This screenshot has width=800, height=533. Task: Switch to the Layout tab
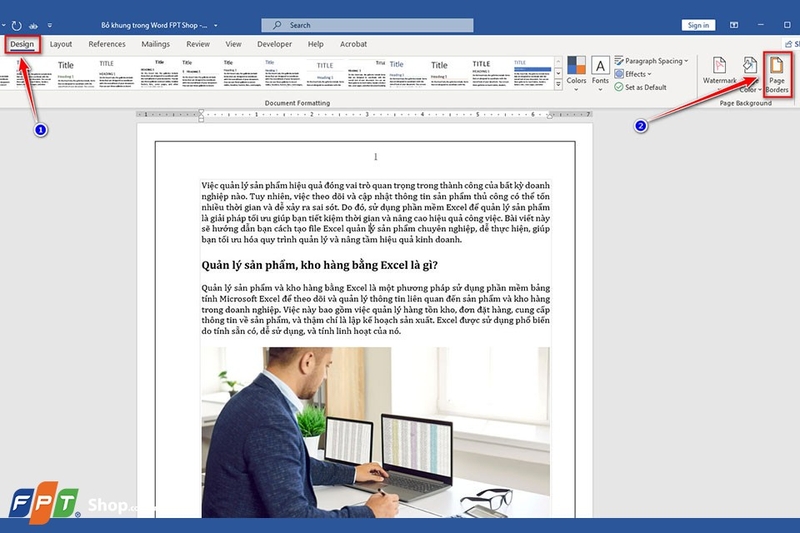point(61,44)
